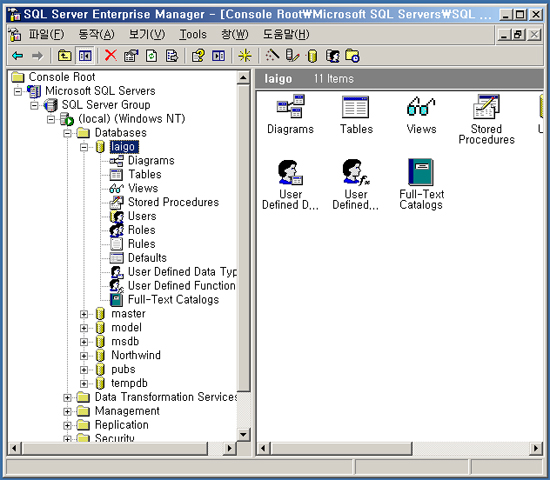Click tree pane vertical scrollbar down arrow
This screenshot has width=550, height=480.
243,435
